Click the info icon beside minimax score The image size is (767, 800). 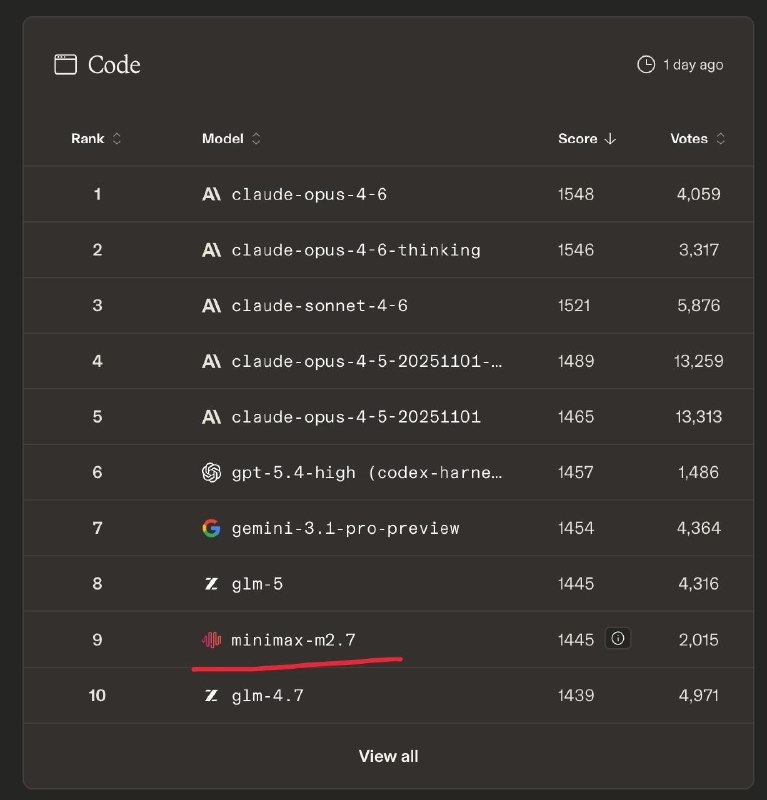click(618, 639)
